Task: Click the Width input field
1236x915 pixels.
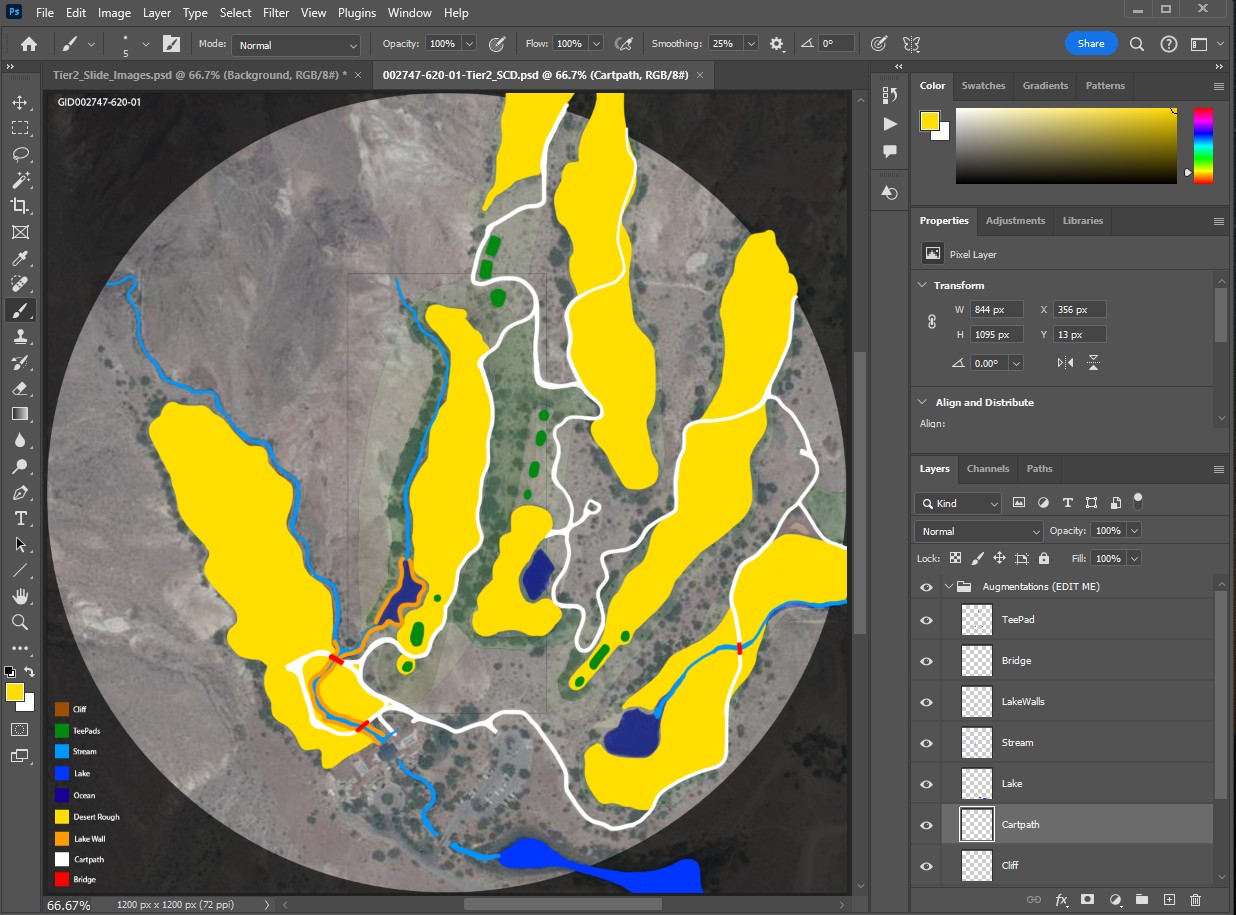Action: 997,310
